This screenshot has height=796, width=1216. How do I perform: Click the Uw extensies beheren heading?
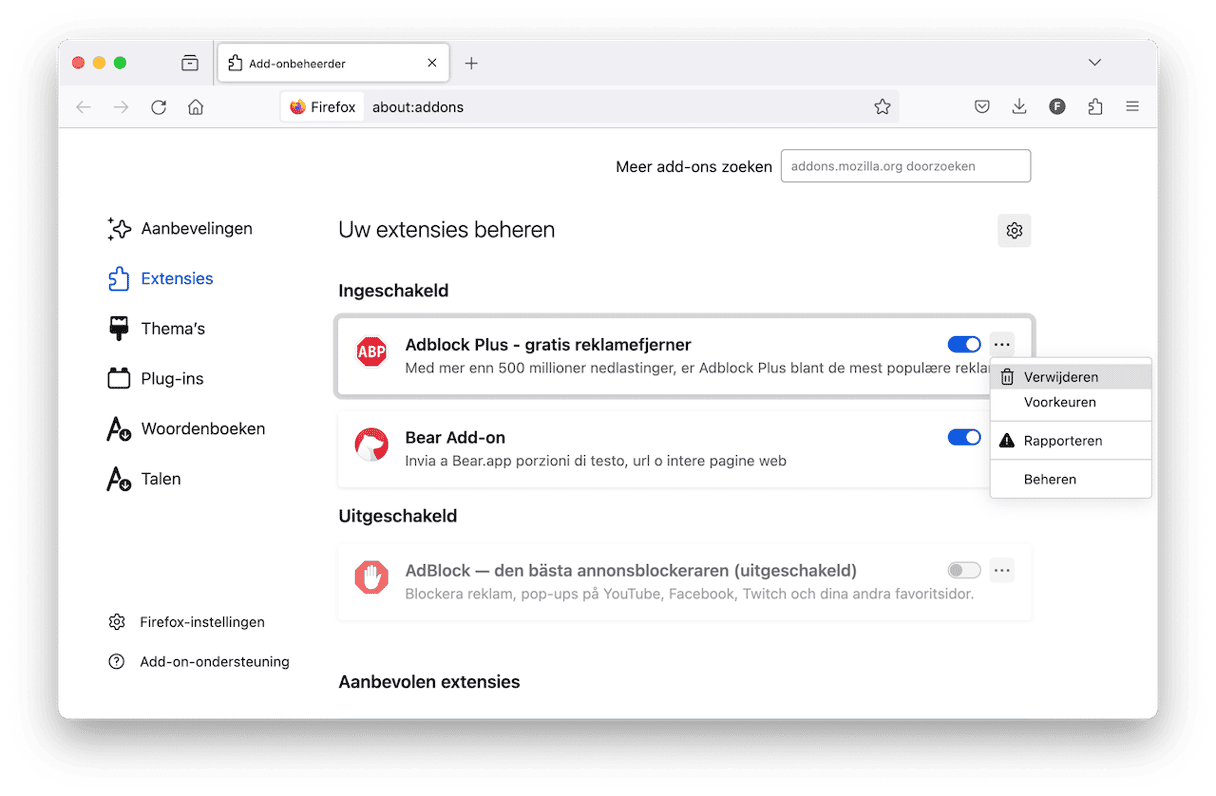447,230
